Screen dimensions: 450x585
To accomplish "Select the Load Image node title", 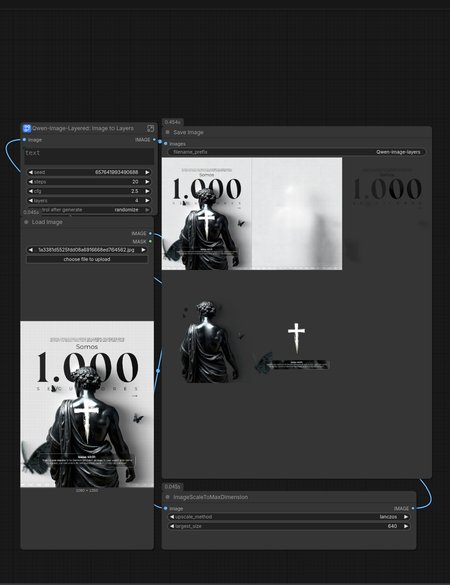I will [47, 222].
